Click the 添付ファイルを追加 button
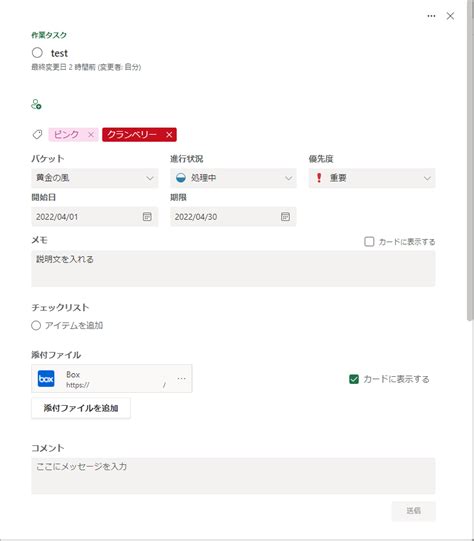 pyautogui.click(x=81, y=408)
